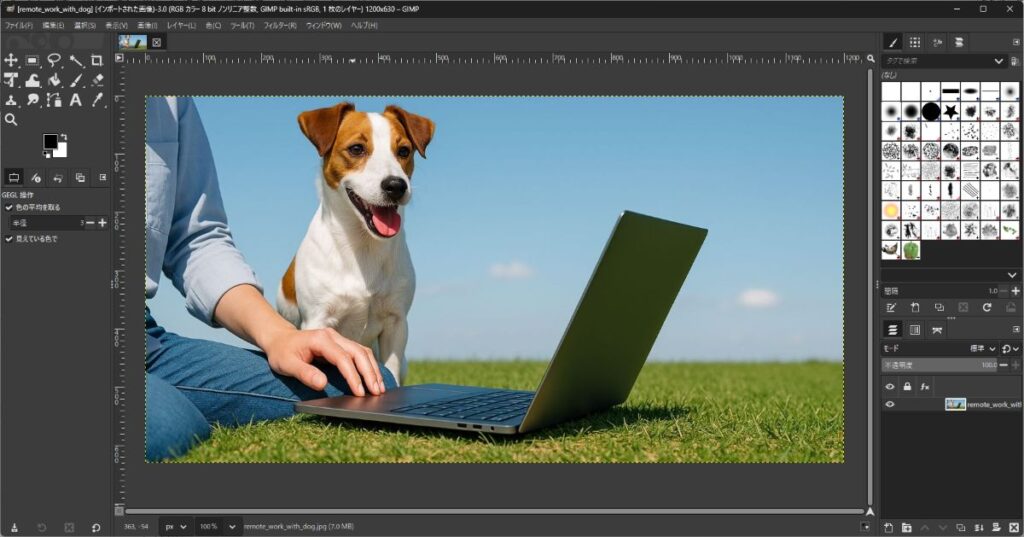Open the フィルター menu
1024x537 pixels.
[x=281, y=25]
